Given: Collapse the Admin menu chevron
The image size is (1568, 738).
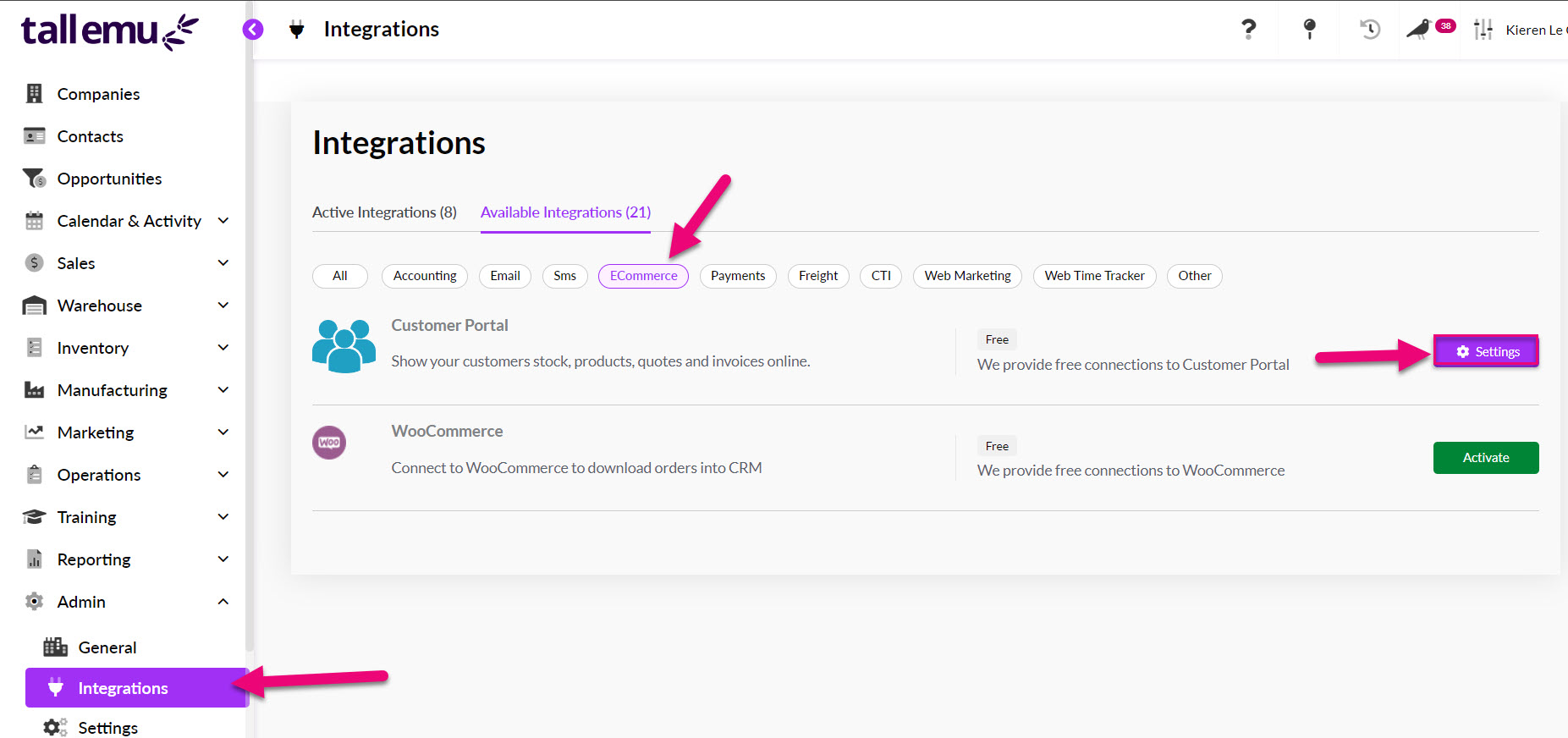Looking at the screenshot, I should pos(223,602).
